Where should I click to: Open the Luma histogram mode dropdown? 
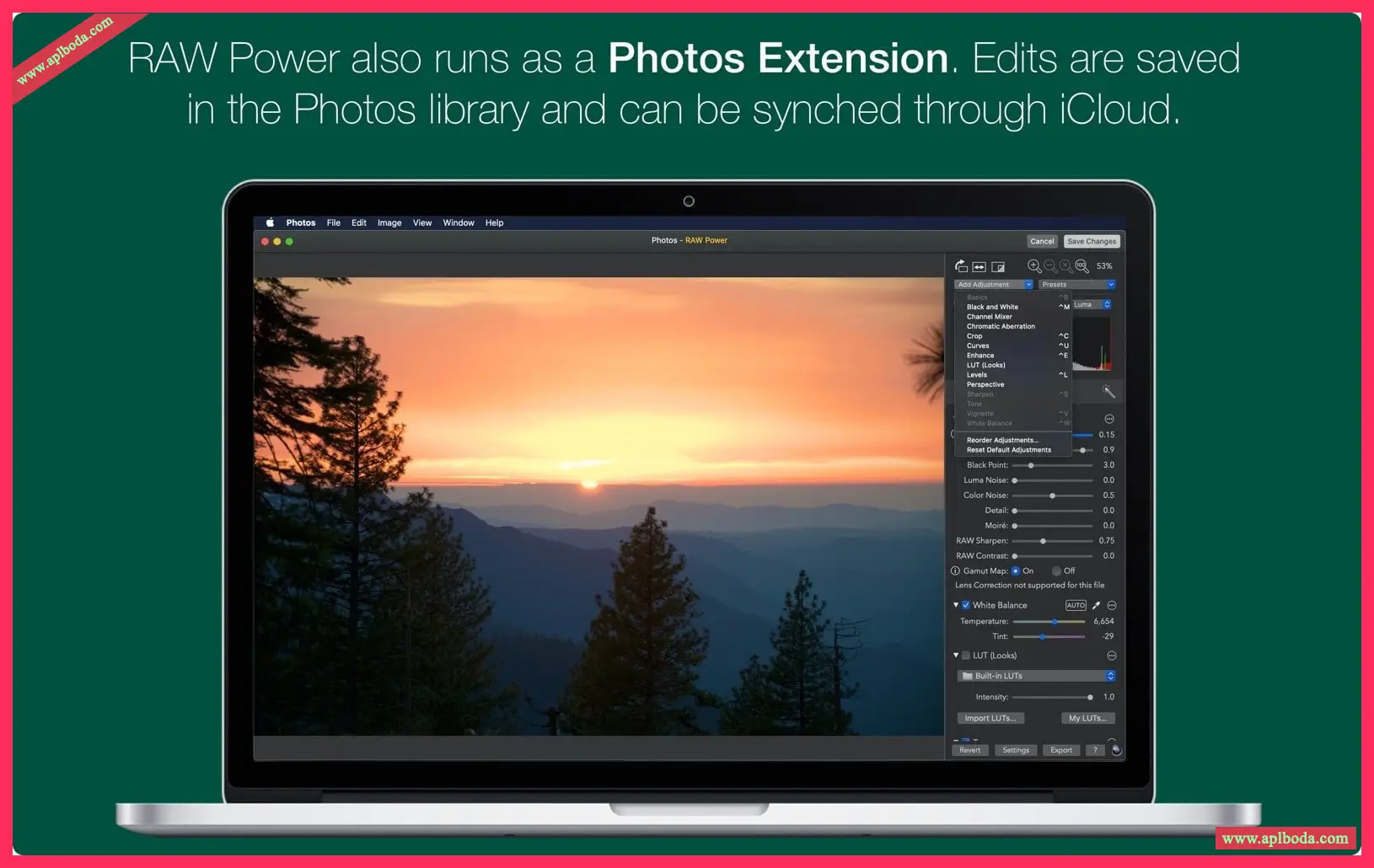pos(1092,305)
